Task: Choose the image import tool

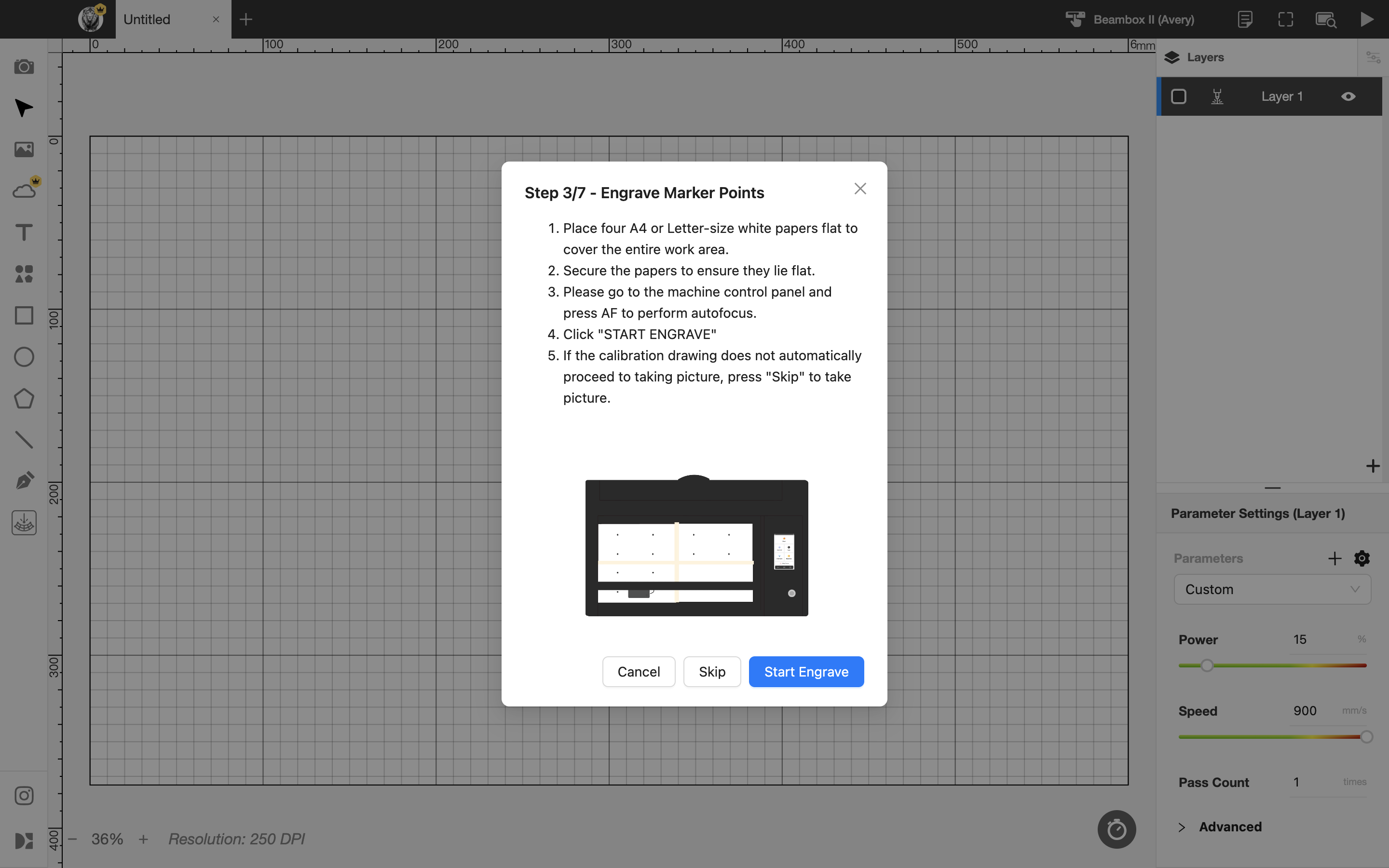Action: click(24, 149)
